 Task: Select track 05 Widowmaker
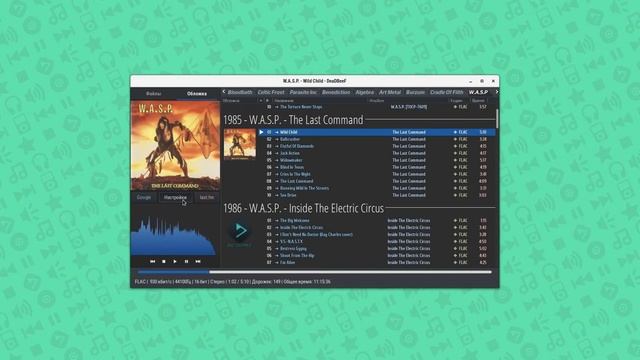click(377, 160)
